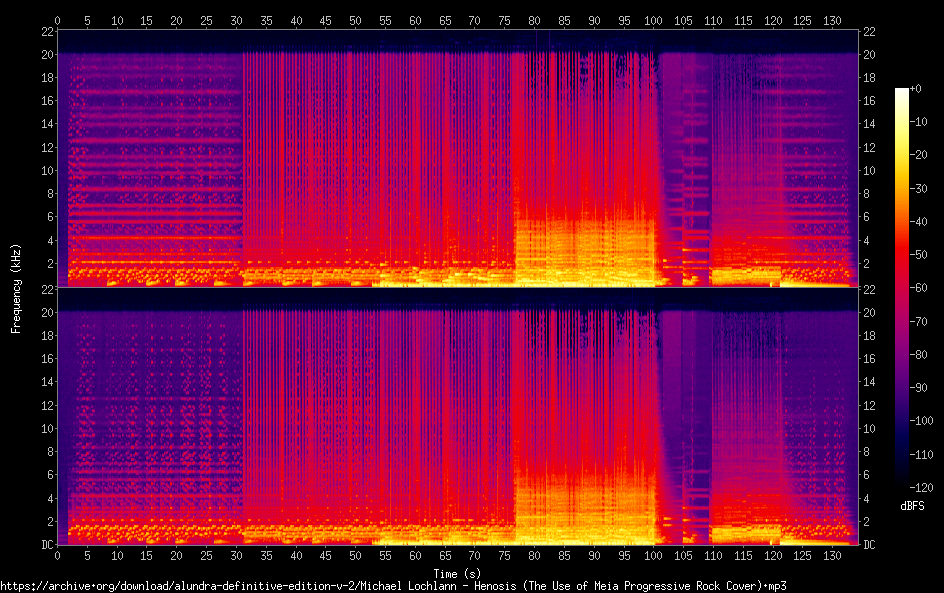Click the "130" tick on the top time axis
This screenshot has width=944, height=593.
832,20
